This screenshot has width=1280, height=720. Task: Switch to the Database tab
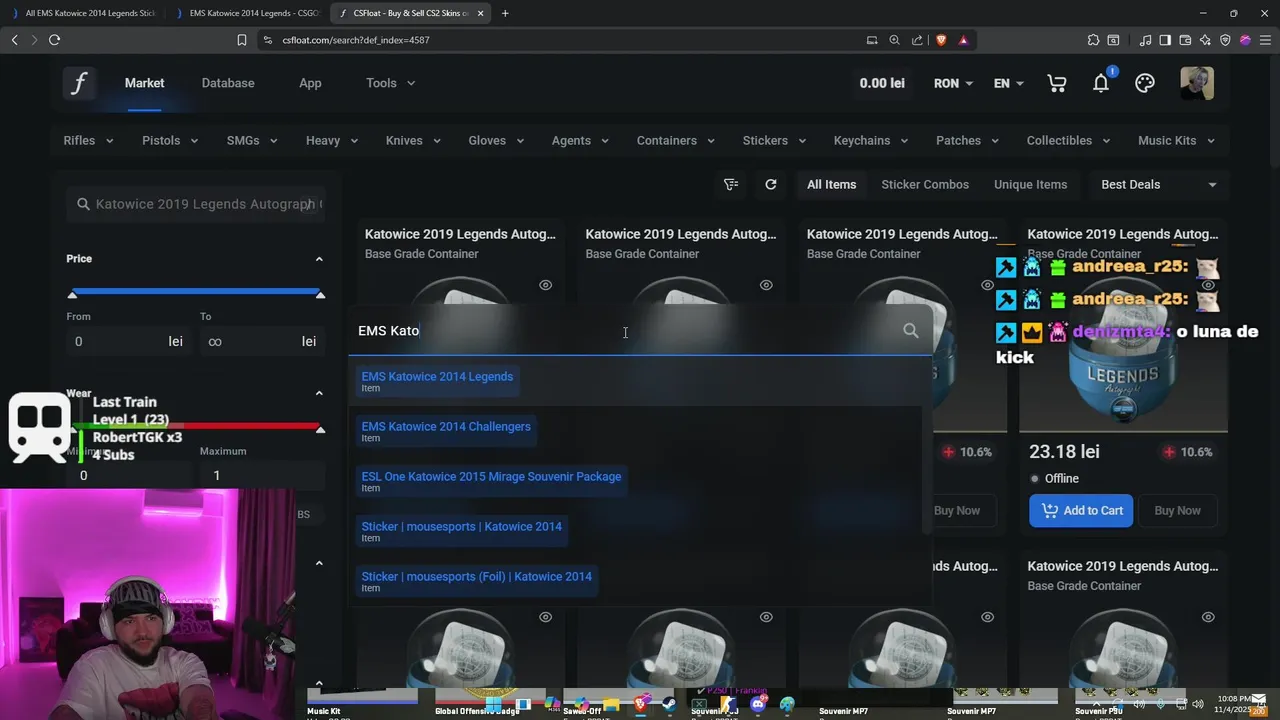point(228,83)
